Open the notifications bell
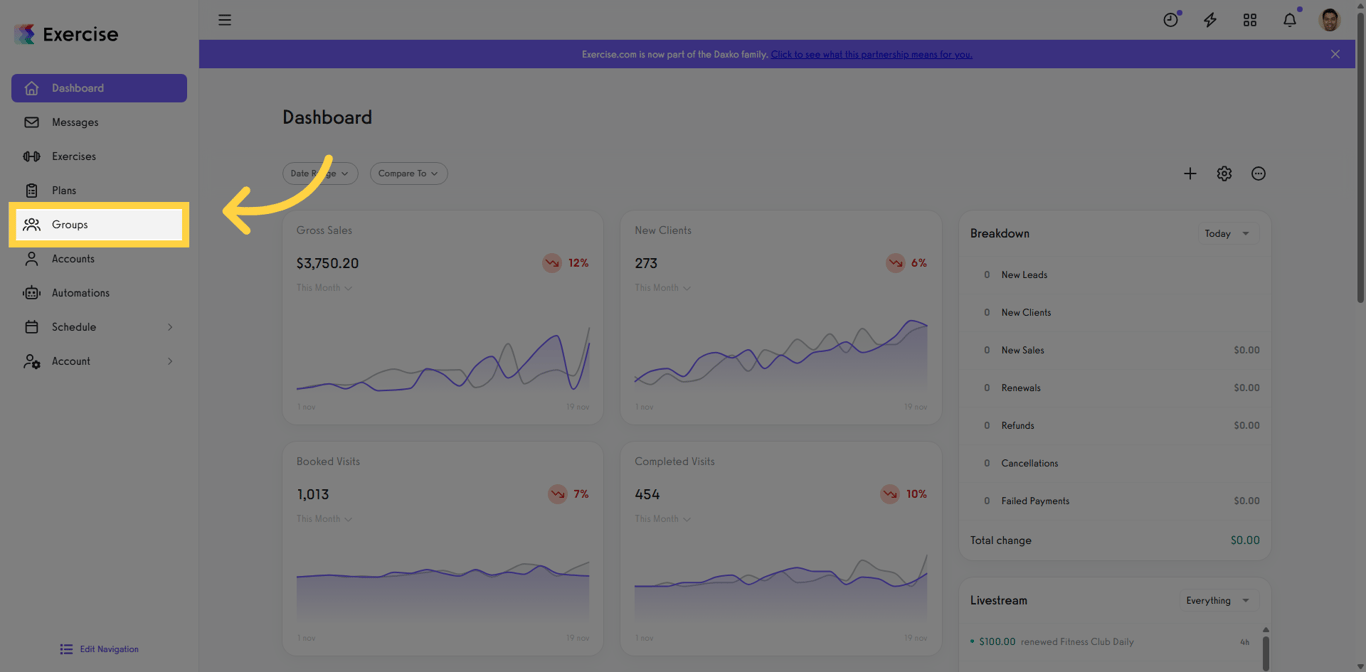This screenshot has height=672, width=1366. coord(1289,19)
